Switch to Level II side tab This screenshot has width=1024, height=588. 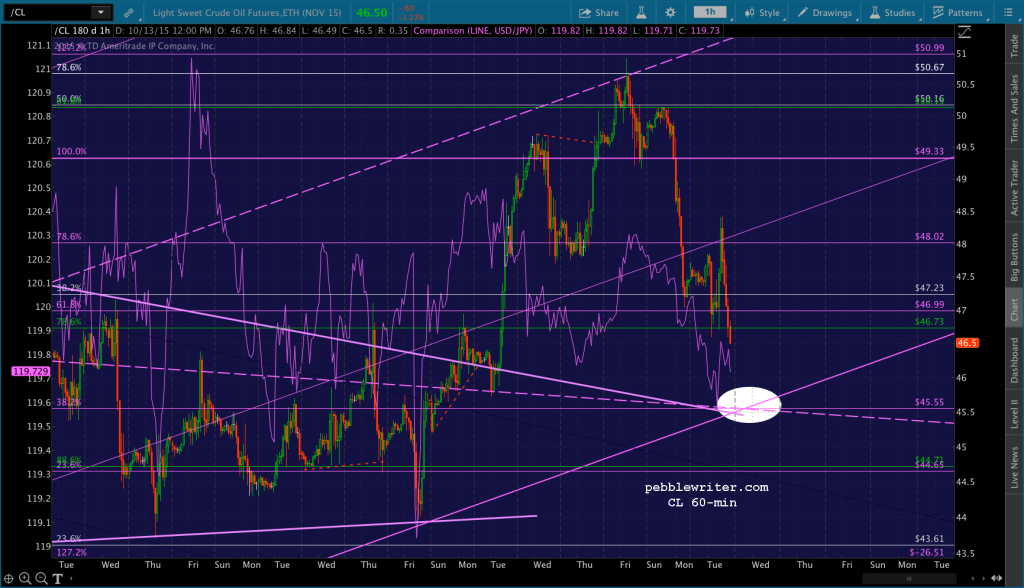[1014, 414]
